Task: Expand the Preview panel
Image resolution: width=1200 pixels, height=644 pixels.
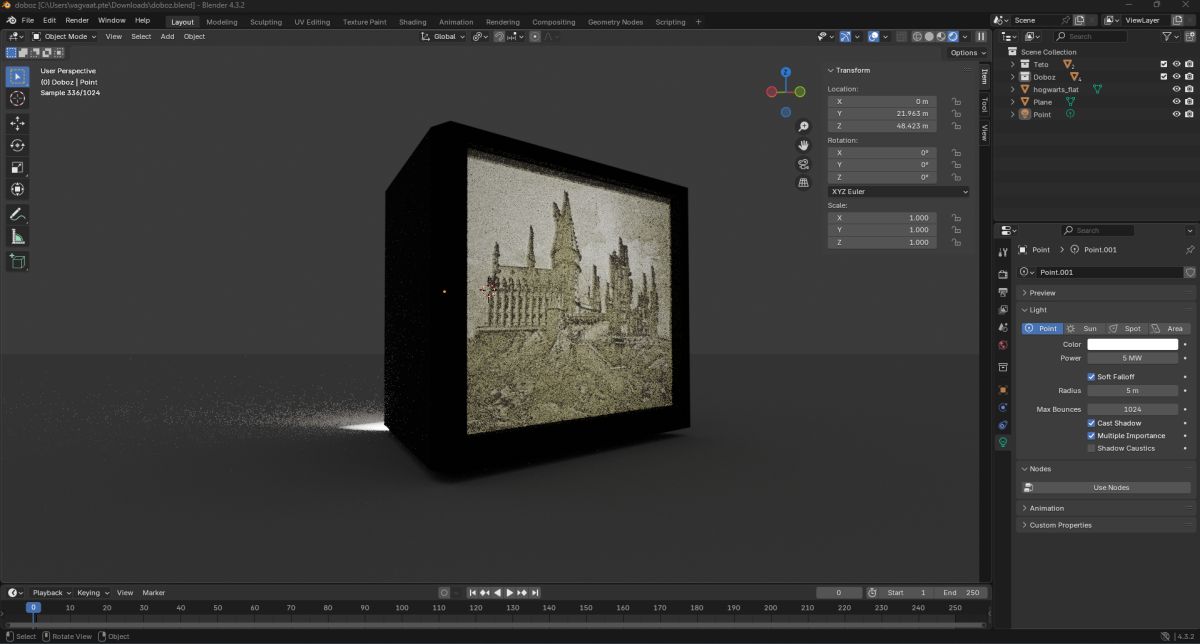Action: pyautogui.click(x=1106, y=293)
